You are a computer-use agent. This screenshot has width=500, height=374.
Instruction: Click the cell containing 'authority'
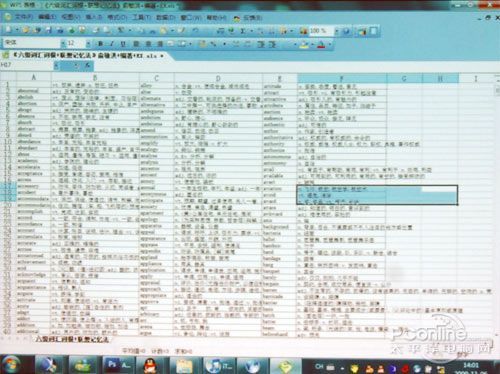point(279,144)
